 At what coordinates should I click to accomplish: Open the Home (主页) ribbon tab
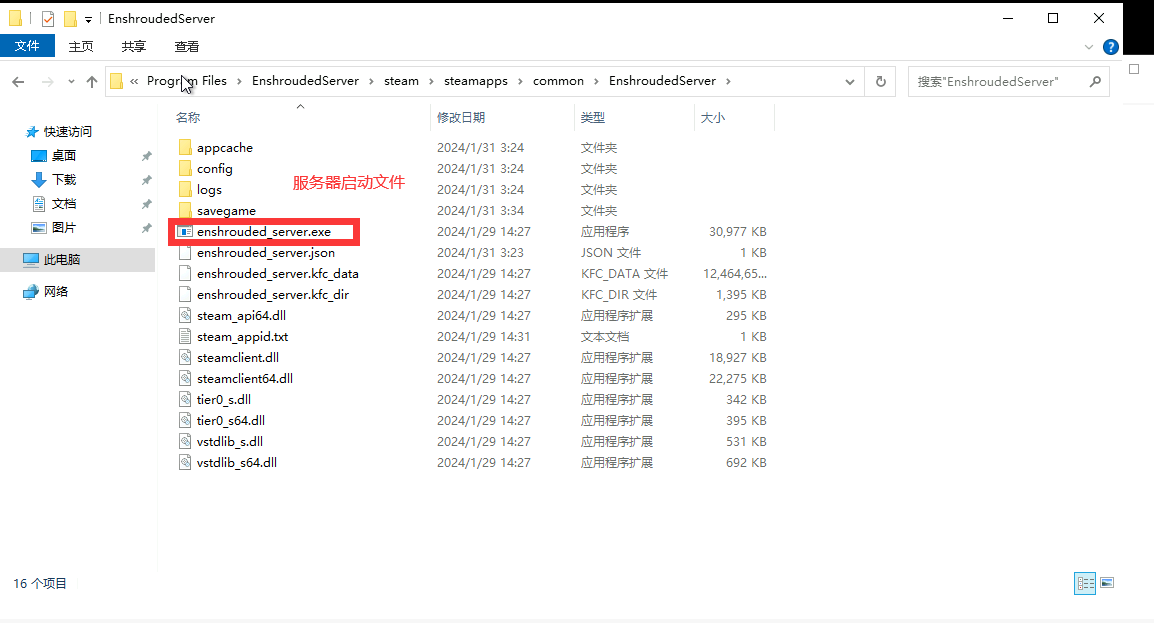(x=81, y=46)
